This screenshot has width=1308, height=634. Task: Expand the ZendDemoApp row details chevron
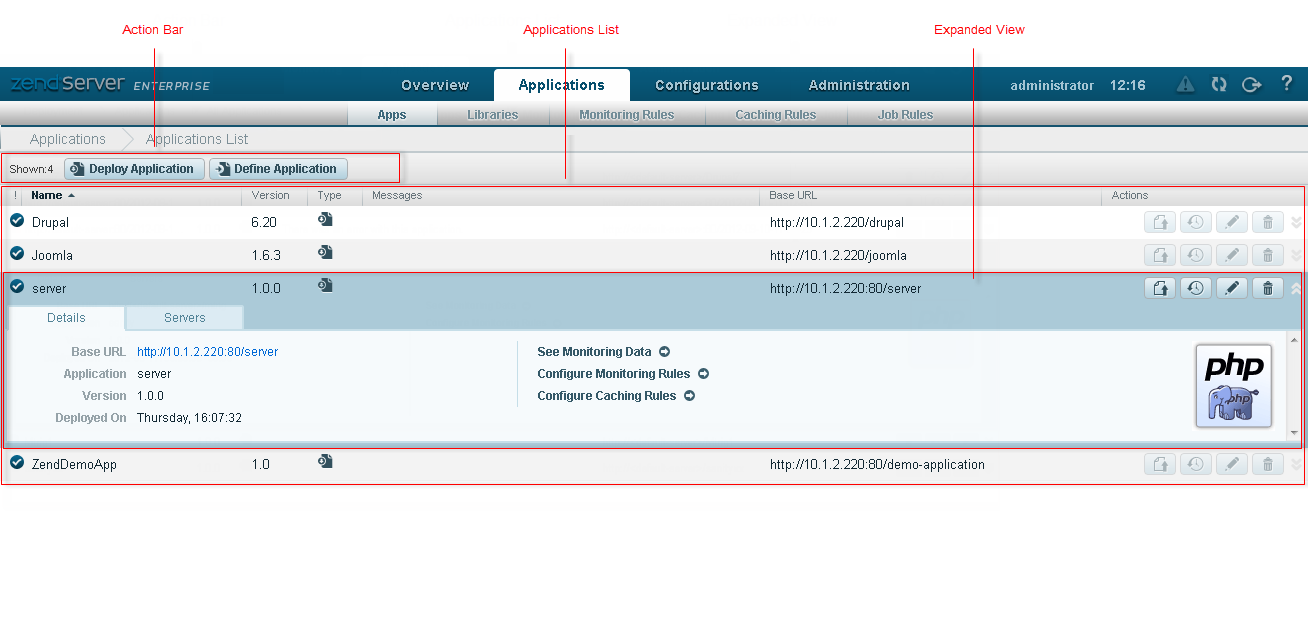pos(1296,464)
